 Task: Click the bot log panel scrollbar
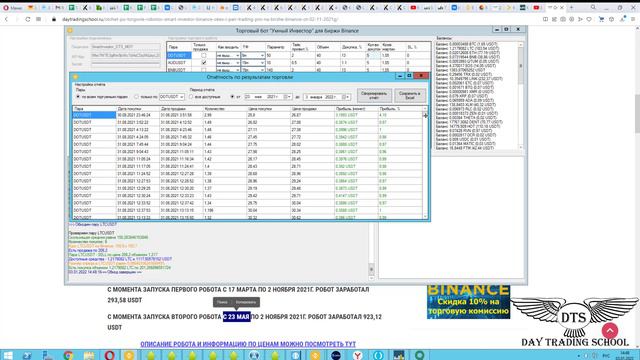click(x=371, y=252)
